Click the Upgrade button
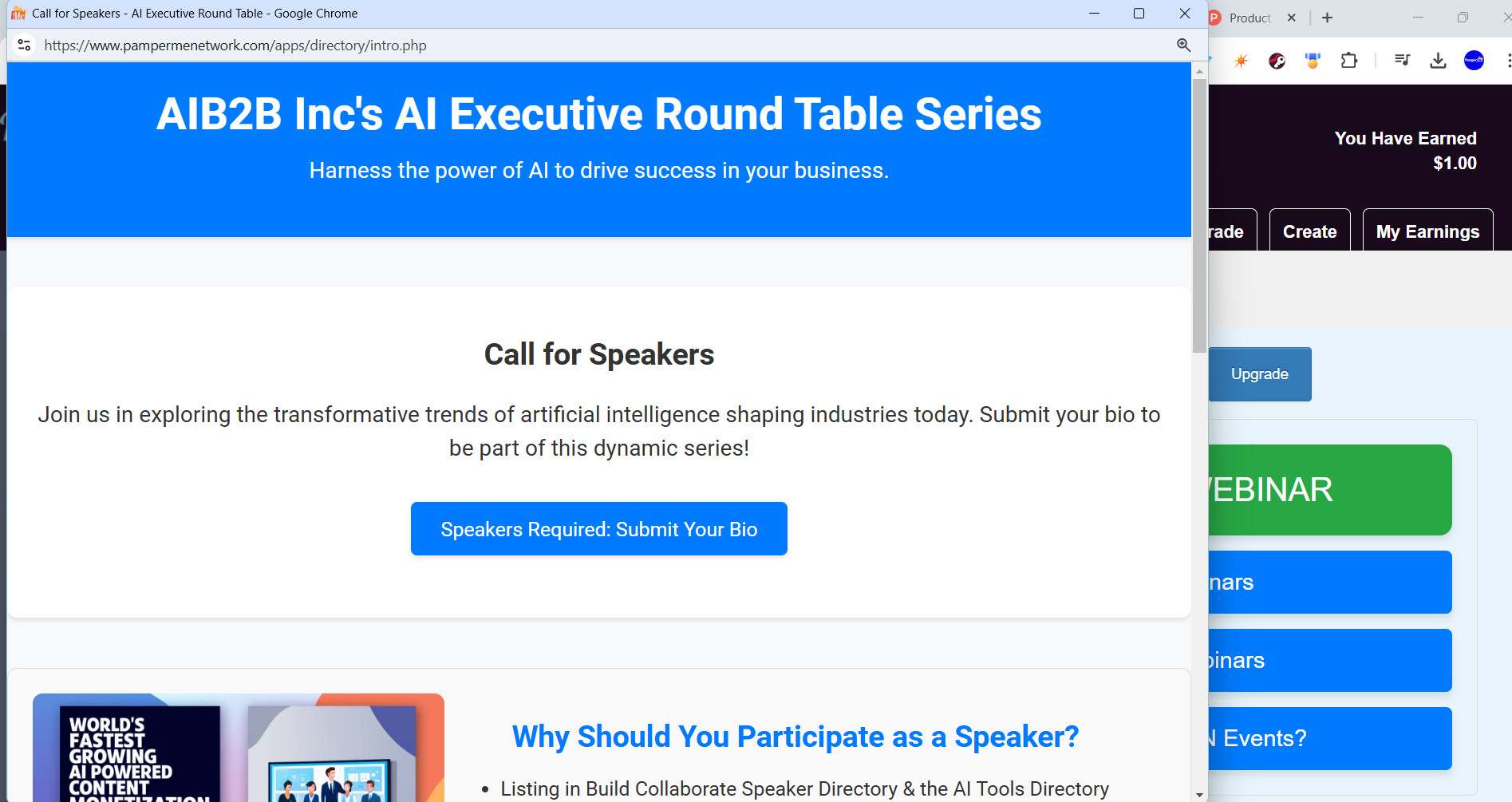This screenshot has height=802, width=1512. coord(1260,374)
